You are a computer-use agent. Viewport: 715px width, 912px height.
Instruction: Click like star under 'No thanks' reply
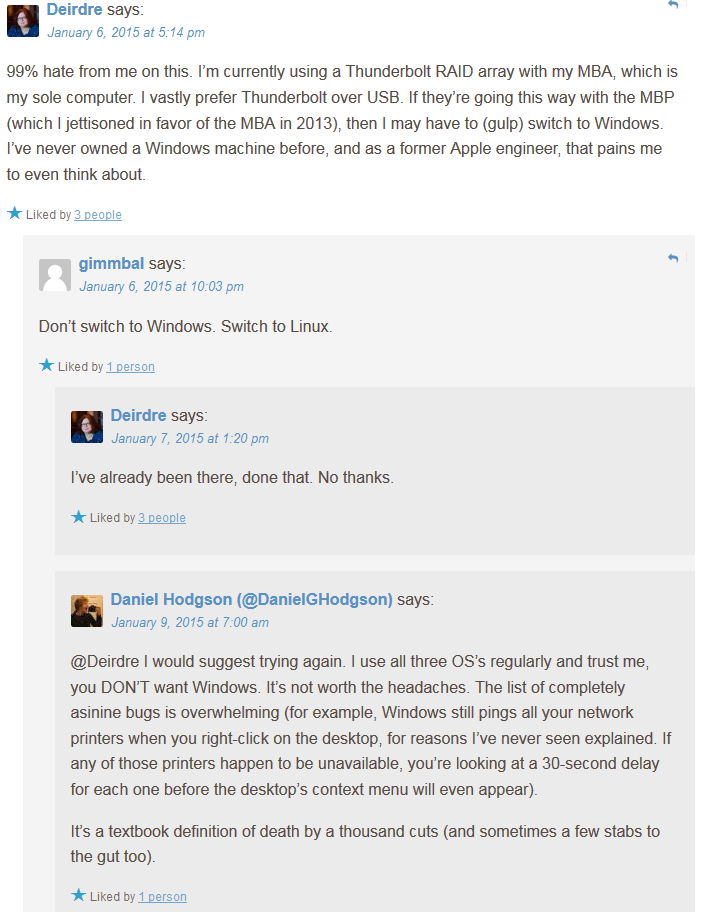79,516
